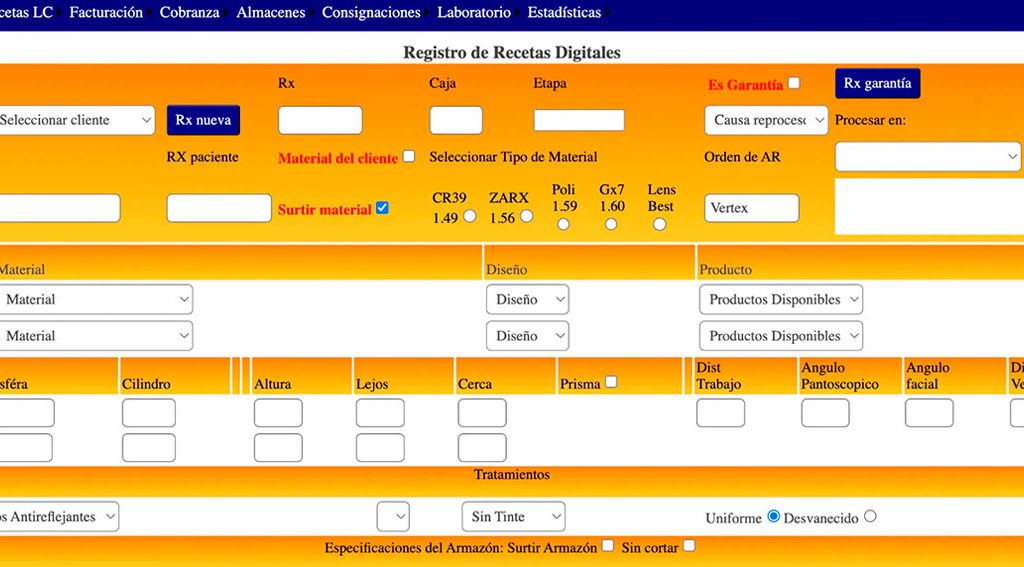Open the Laboratorio menu

click(x=474, y=13)
